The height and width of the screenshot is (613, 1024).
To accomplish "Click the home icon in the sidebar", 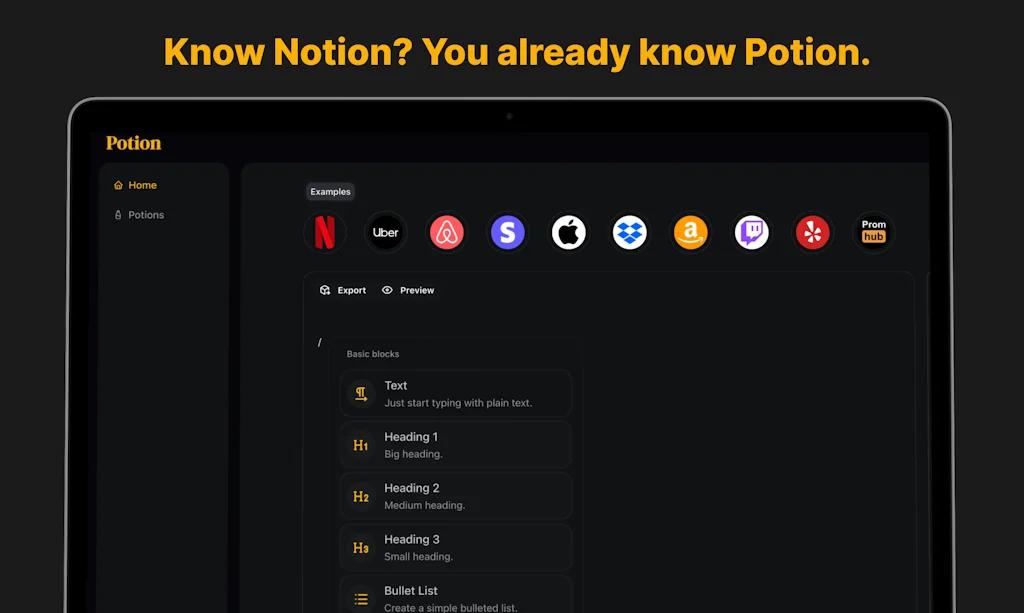I will 116,185.
